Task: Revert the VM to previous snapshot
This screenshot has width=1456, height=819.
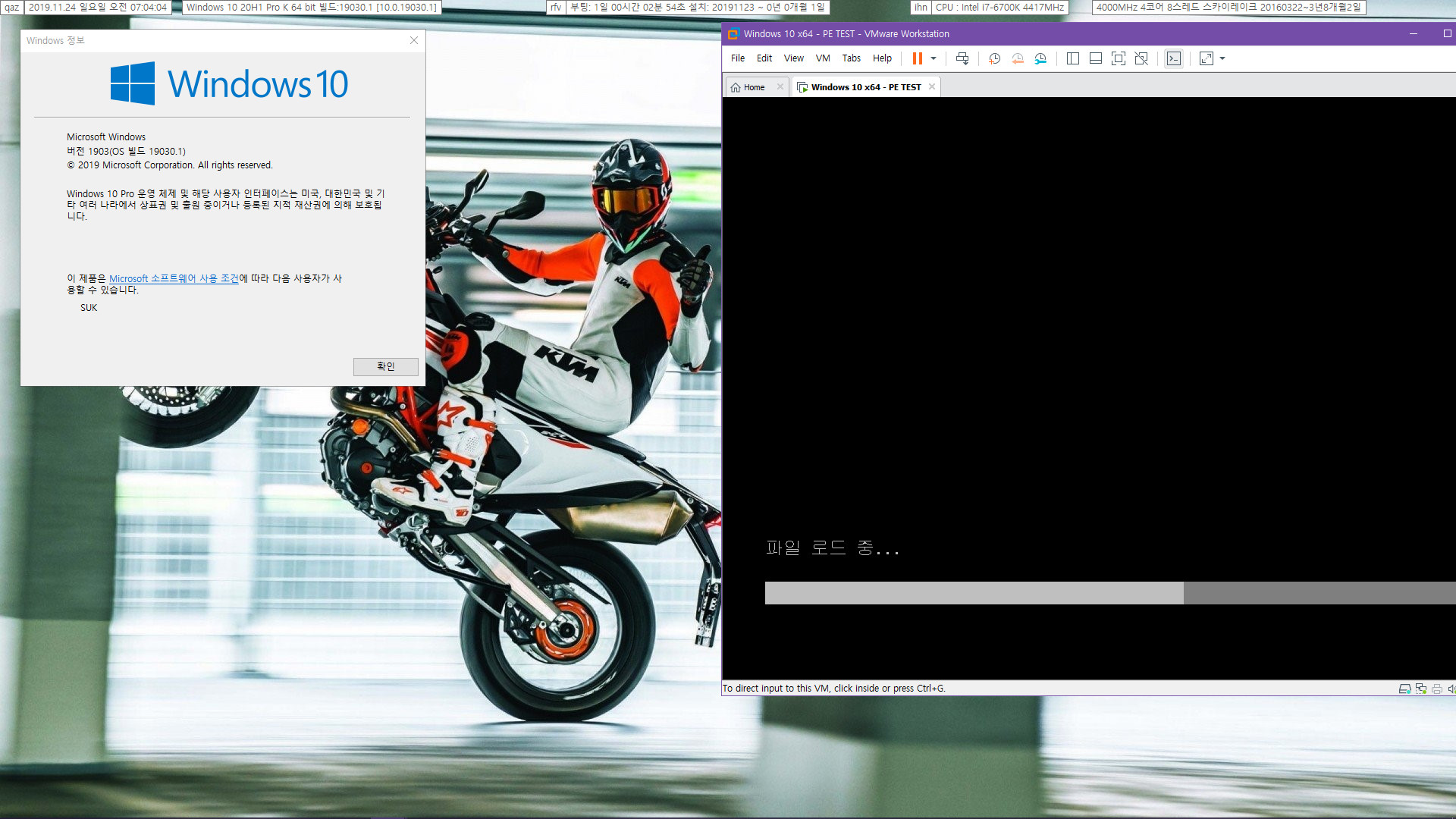Action: pos(1018,58)
